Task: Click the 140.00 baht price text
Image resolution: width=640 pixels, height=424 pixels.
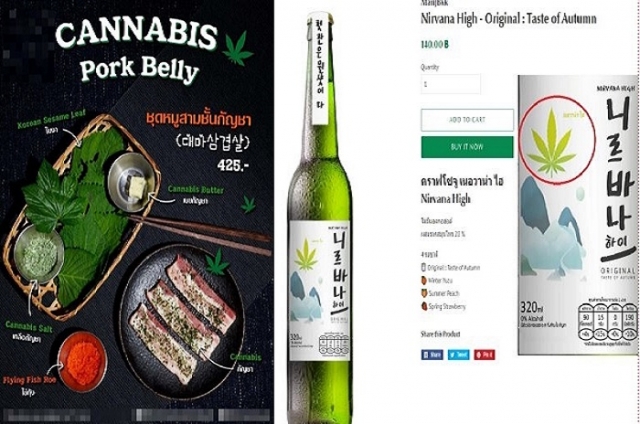Action: point(434,44)
